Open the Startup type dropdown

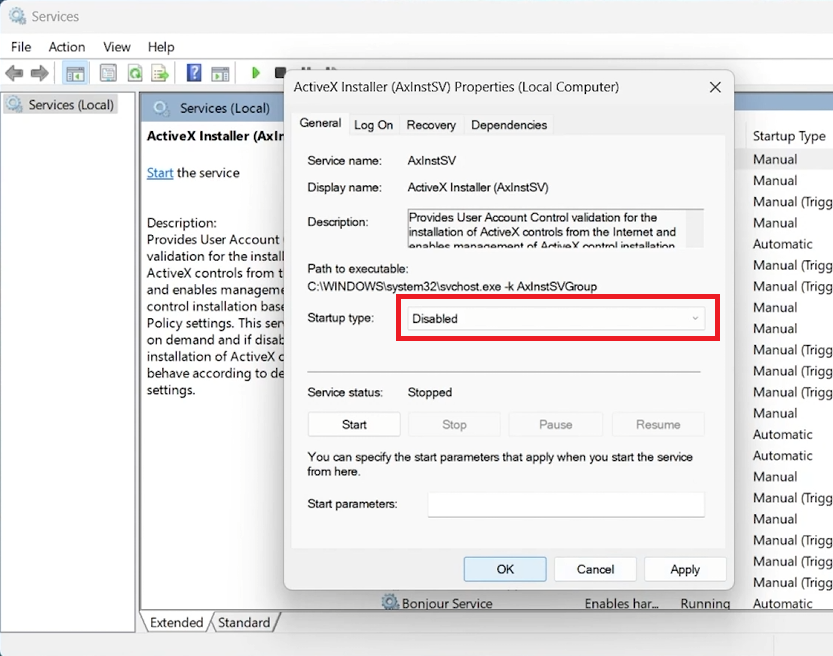(556, 318)
